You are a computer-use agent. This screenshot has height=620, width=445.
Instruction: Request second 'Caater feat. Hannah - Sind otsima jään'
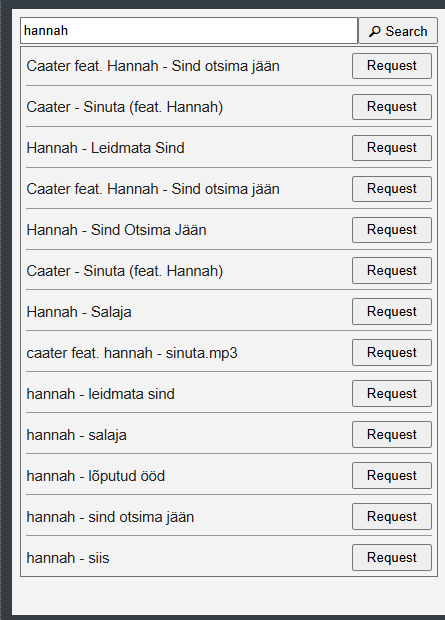(x=392, y=189)
